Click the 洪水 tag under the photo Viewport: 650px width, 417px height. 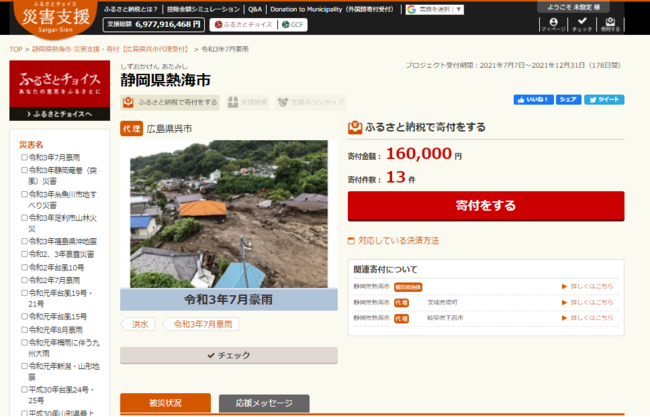(x=139, y=324)
